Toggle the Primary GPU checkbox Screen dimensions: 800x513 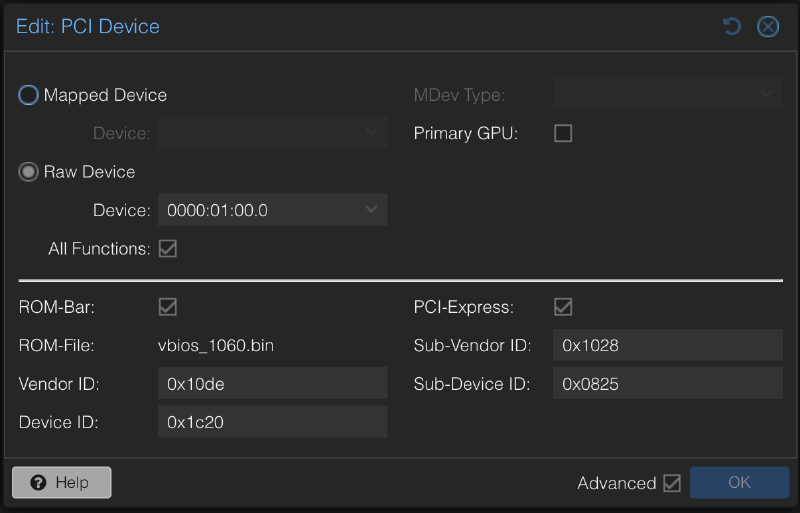tap(563, 133)
